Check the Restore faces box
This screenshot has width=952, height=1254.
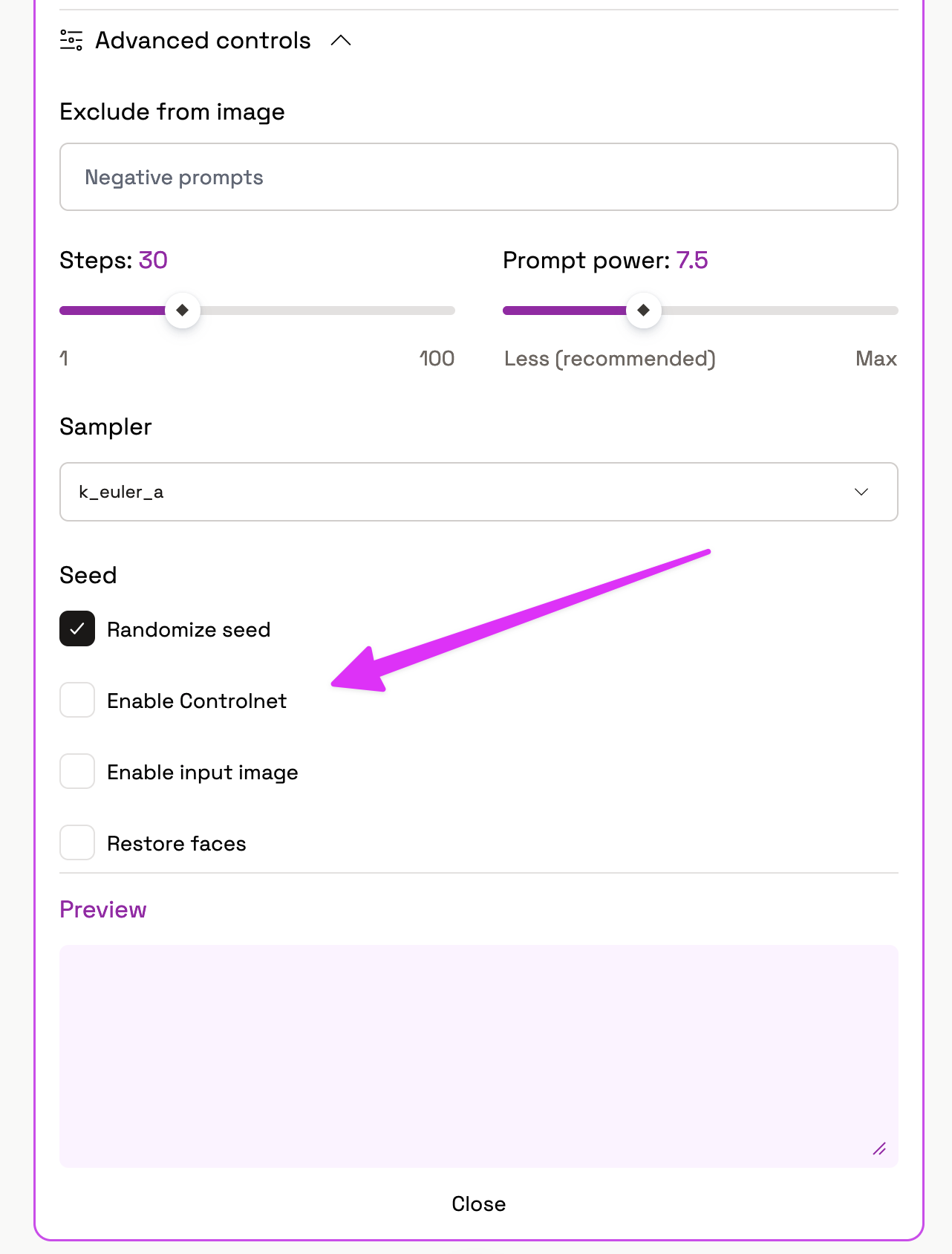(x=77, y=842)
